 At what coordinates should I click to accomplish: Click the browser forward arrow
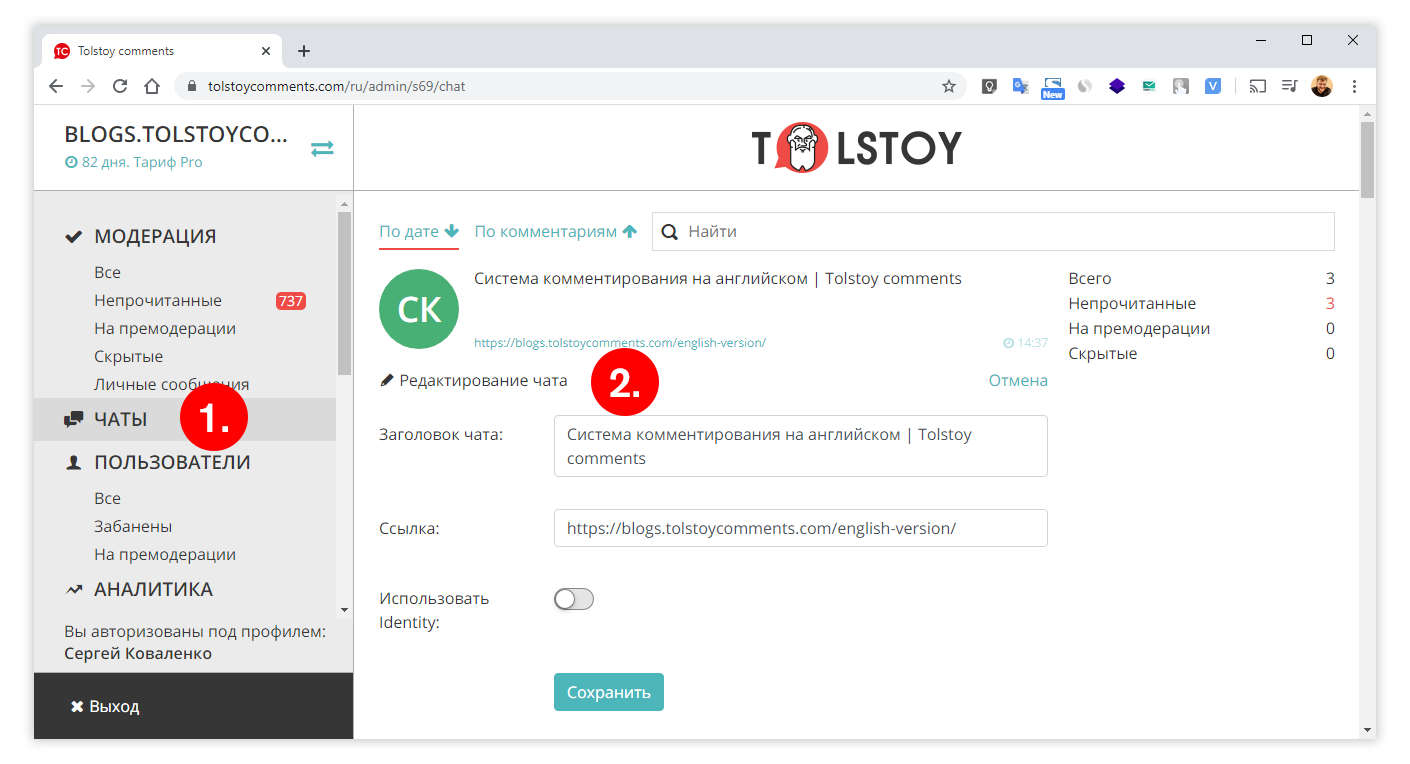click(x=88, y=86)
